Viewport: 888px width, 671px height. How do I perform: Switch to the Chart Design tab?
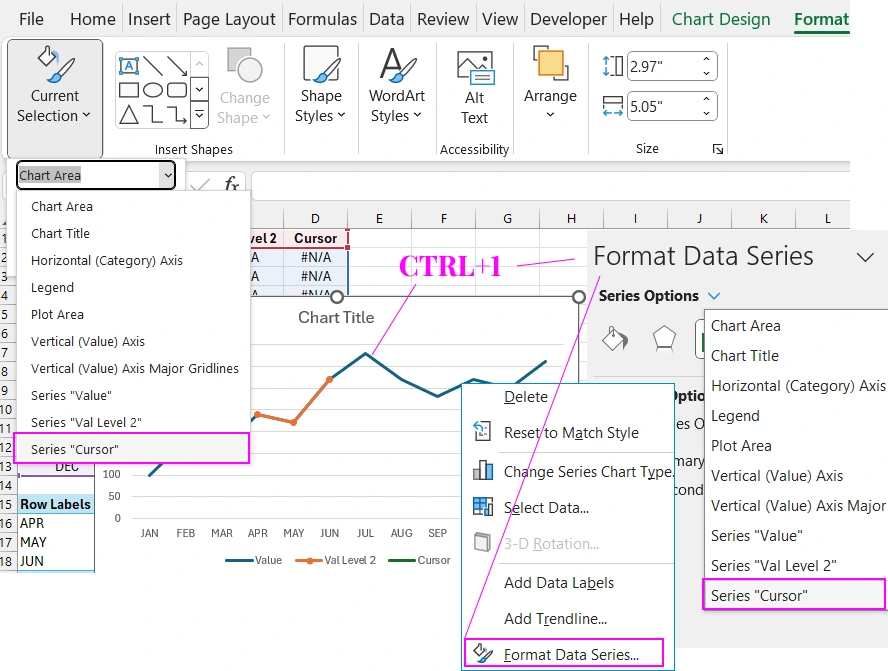tap(721, 18)
